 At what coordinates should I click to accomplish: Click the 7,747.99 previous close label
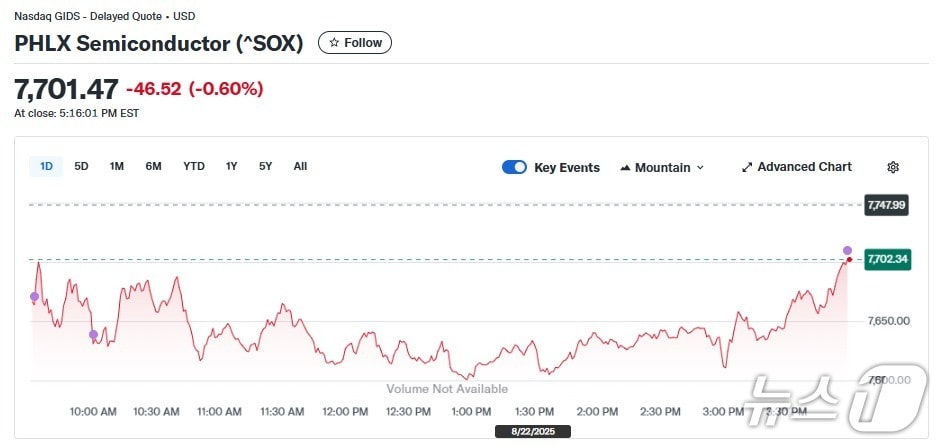pos(886,204)
